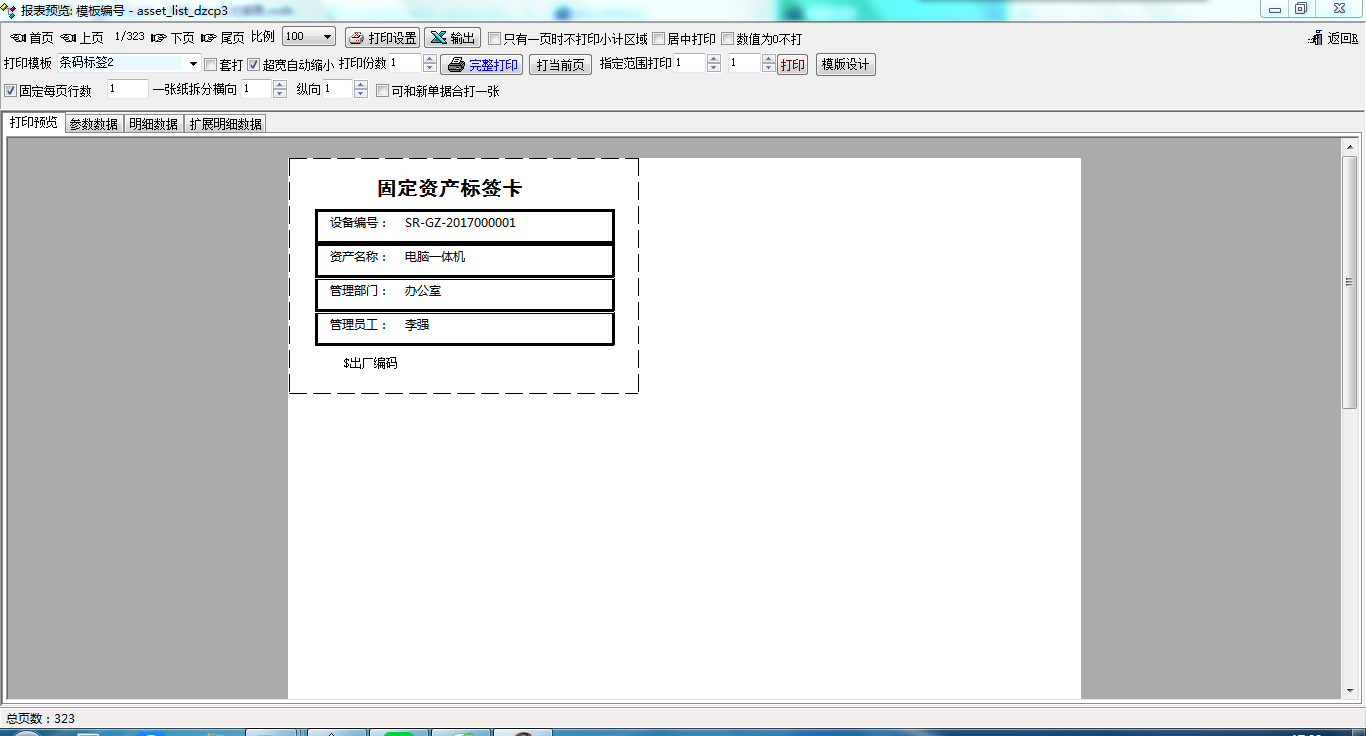Open print settings (打印设置)
The image size is (1366, 736).
click(x=382, y=38)
